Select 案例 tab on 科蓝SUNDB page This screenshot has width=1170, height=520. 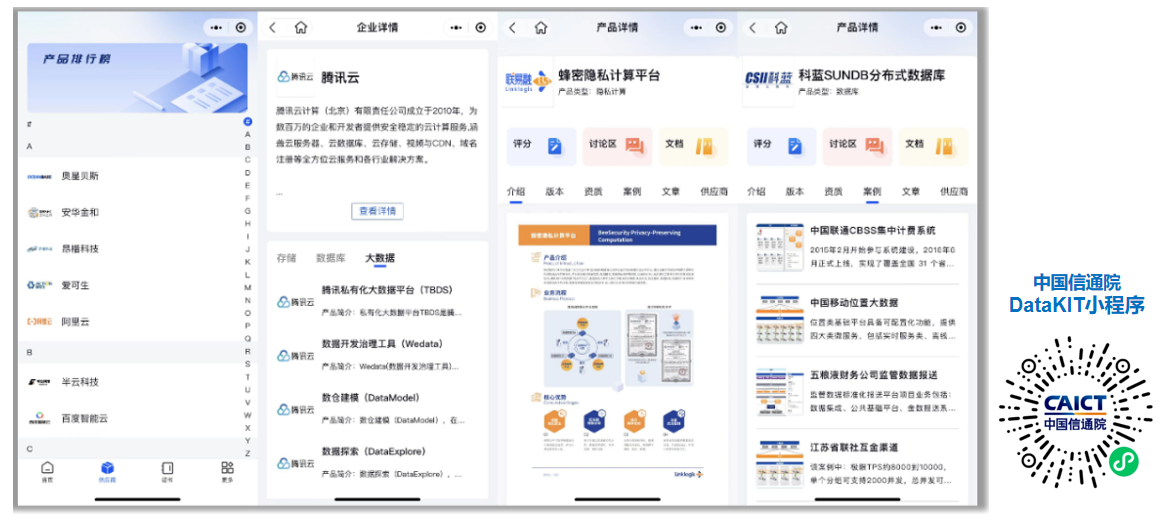(872, 191)
